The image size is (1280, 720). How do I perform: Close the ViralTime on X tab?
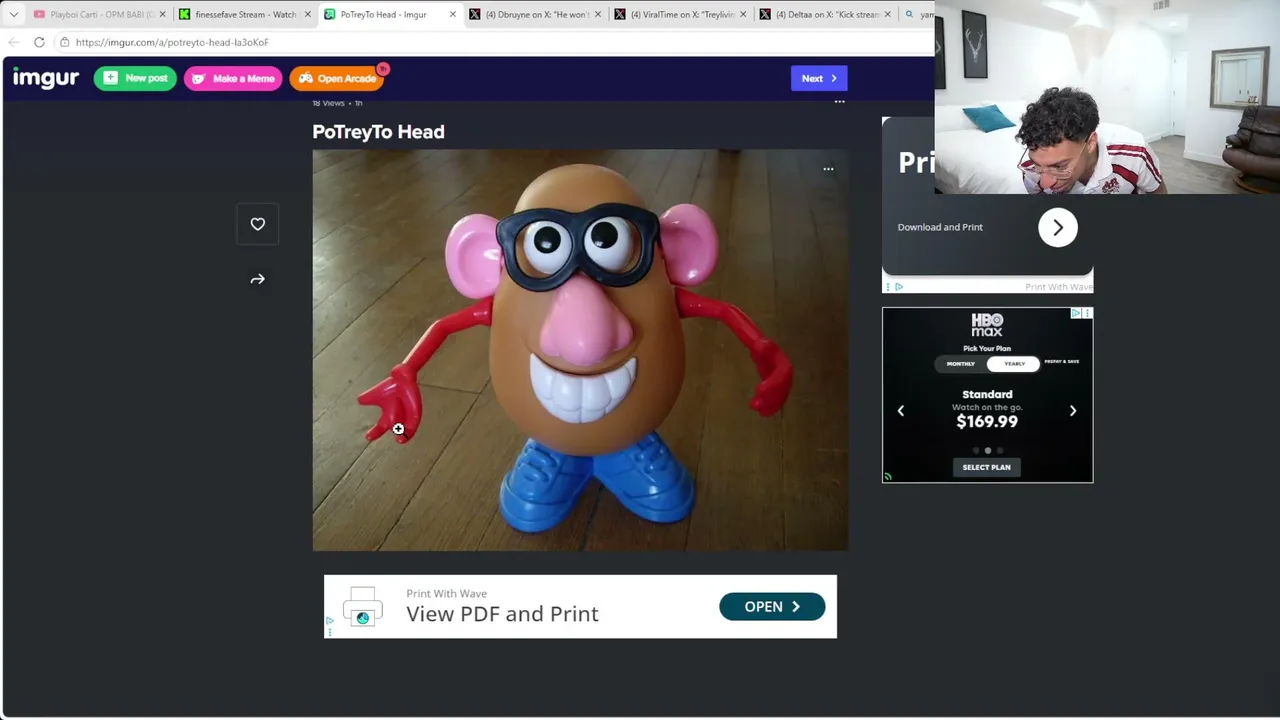742,14
